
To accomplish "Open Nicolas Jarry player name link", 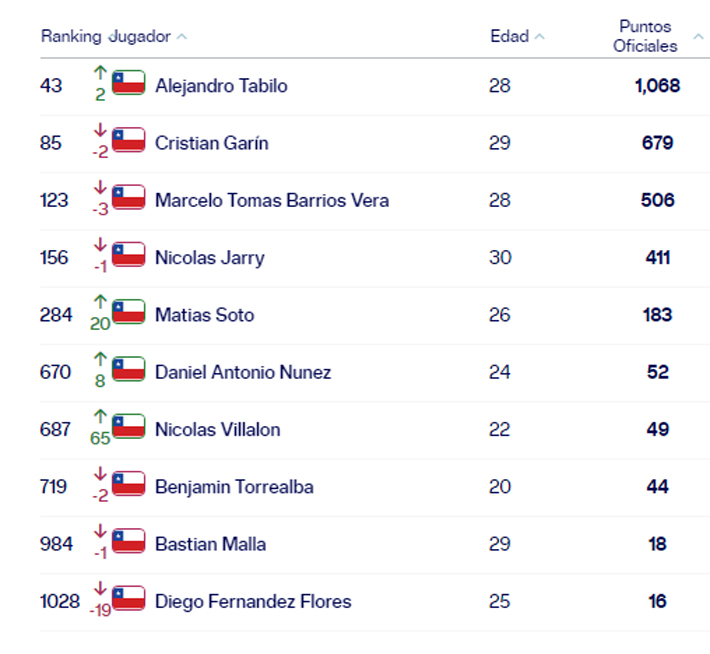I will tap(210, 258).
